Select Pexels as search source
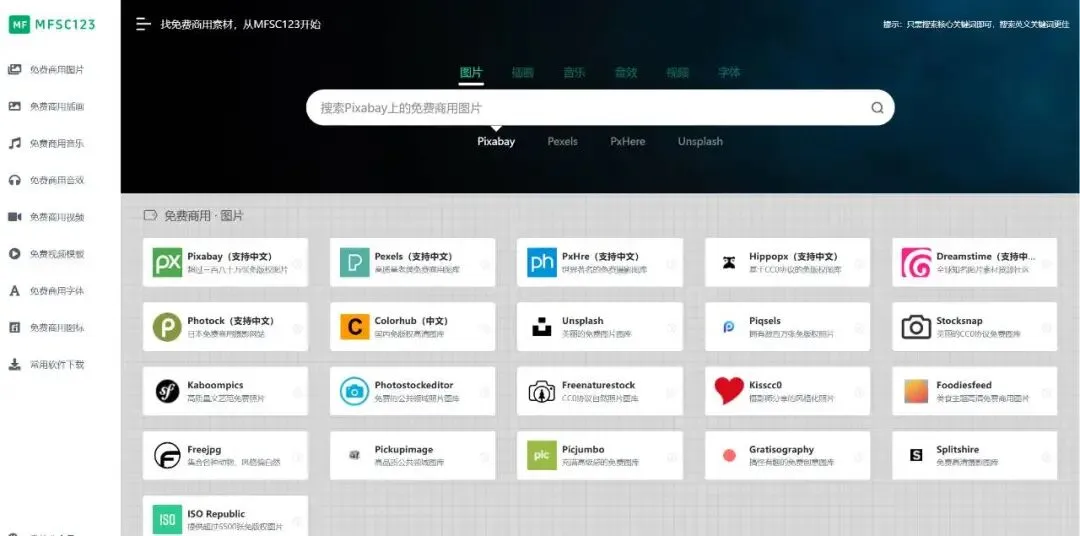 pos(563,141)
